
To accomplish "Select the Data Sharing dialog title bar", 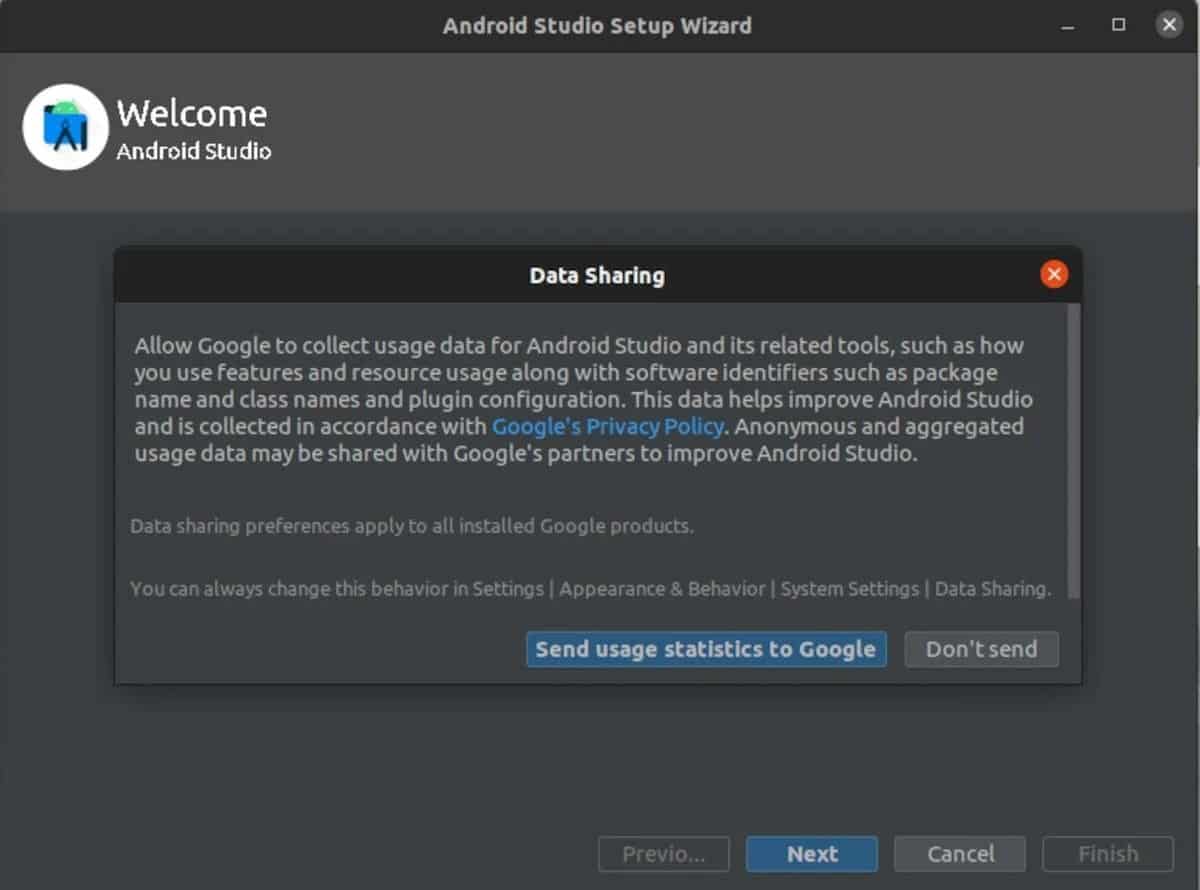I will pos(597,275).
